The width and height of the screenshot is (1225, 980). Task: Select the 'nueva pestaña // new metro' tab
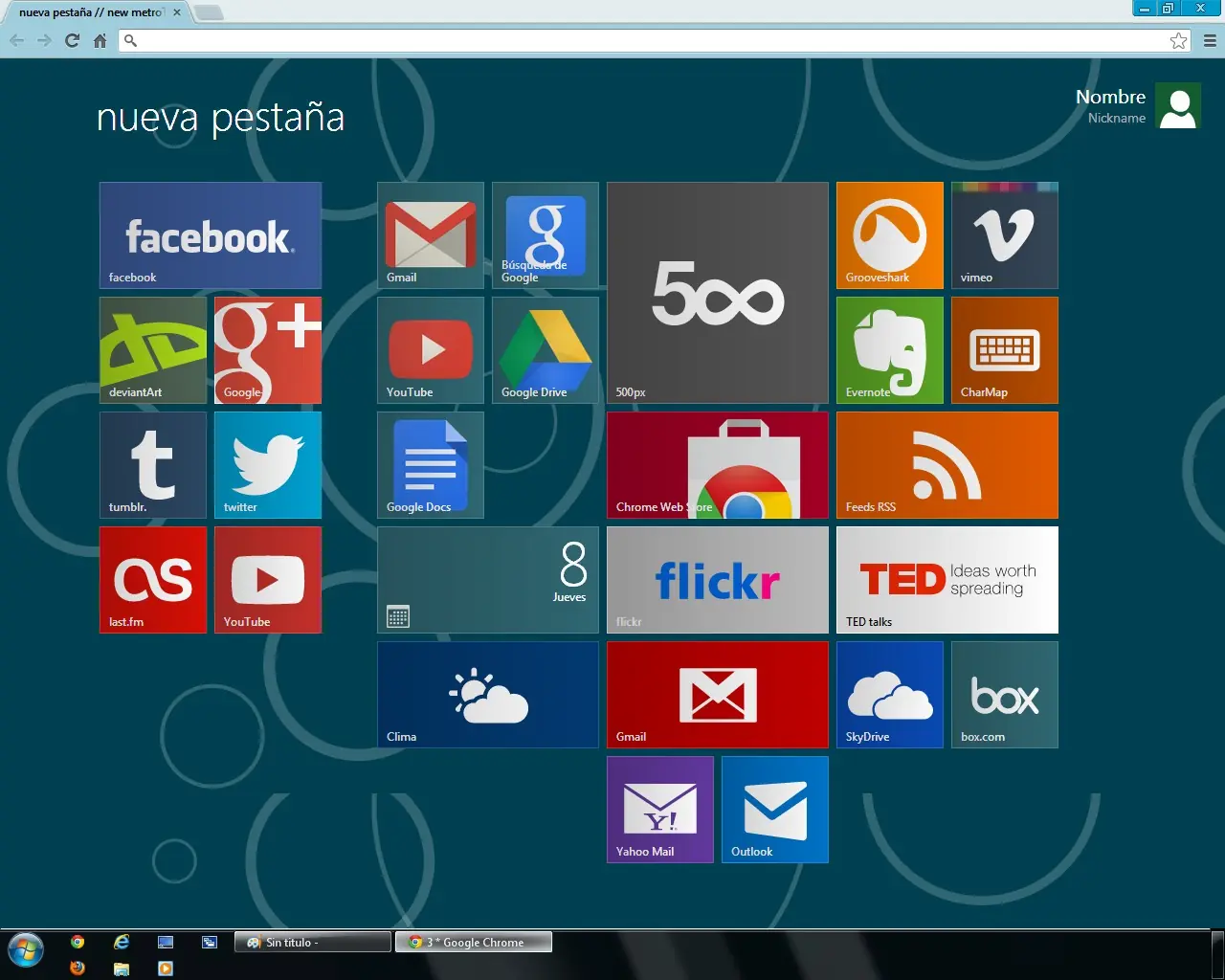pos(92,12)
